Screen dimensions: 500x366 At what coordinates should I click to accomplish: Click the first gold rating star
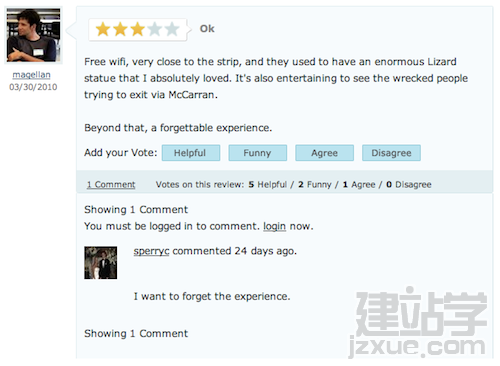click(103, 29)
